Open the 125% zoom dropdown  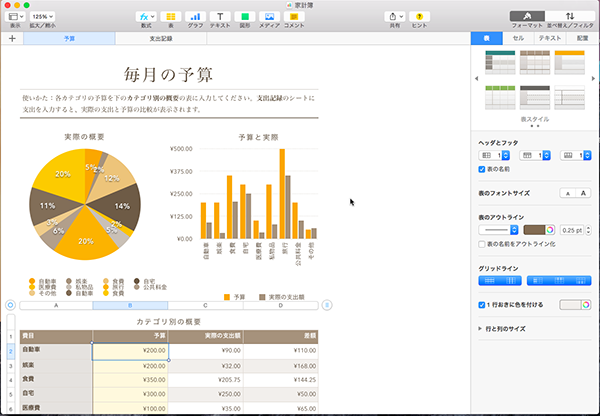point(42,16)
